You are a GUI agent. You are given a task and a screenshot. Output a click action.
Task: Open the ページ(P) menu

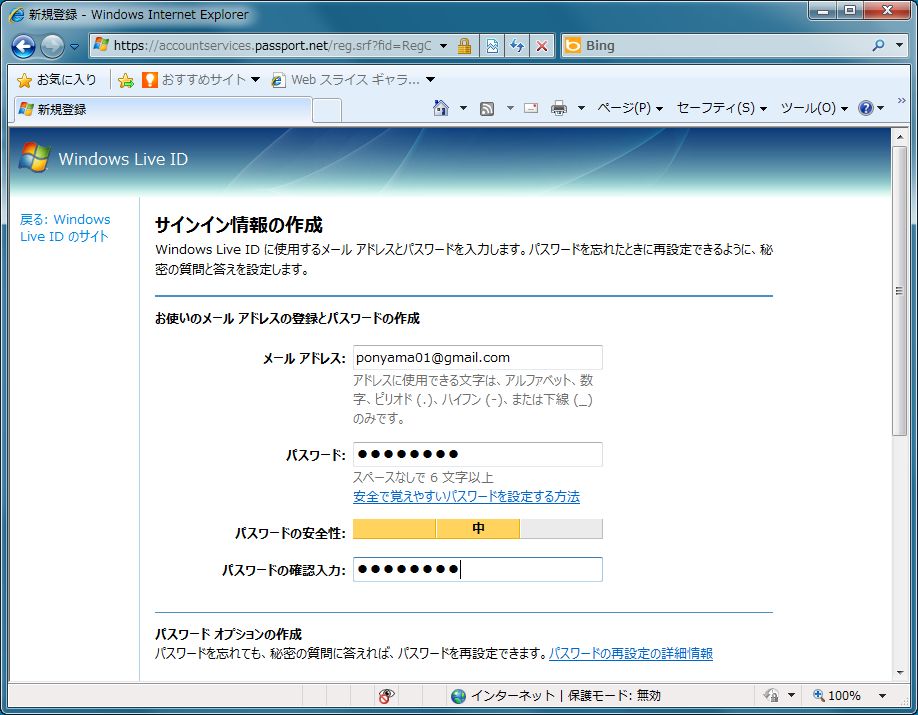click(630, 108)
